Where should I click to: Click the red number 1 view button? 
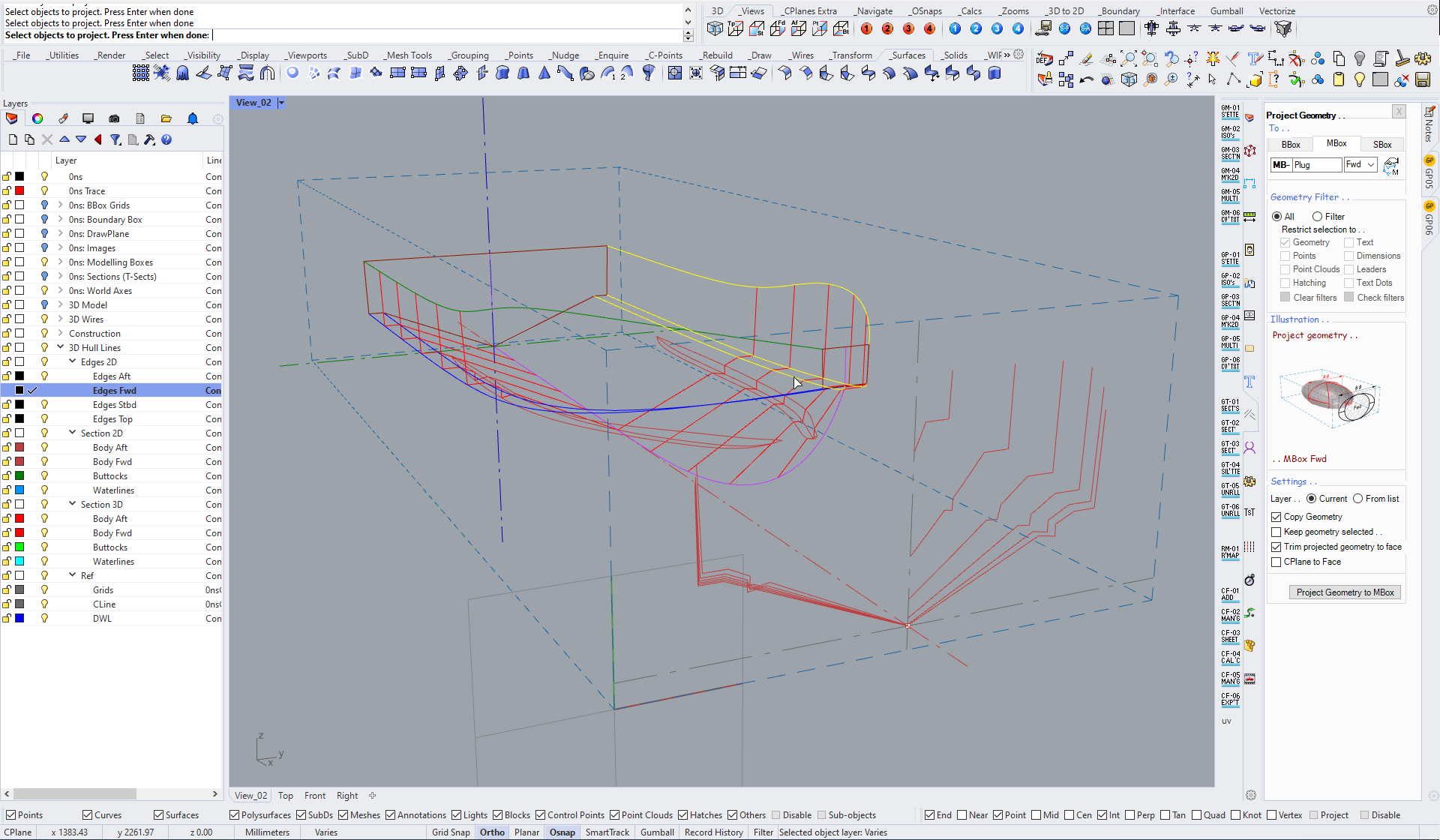click(866, 28)
